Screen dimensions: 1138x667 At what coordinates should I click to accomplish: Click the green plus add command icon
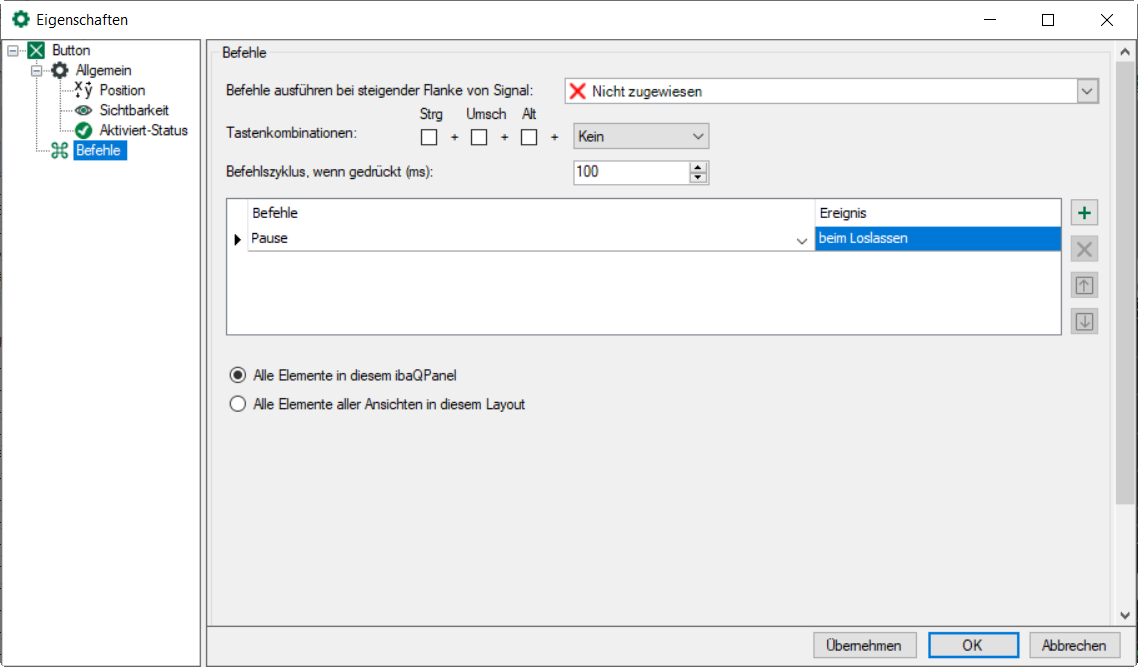1084,213
